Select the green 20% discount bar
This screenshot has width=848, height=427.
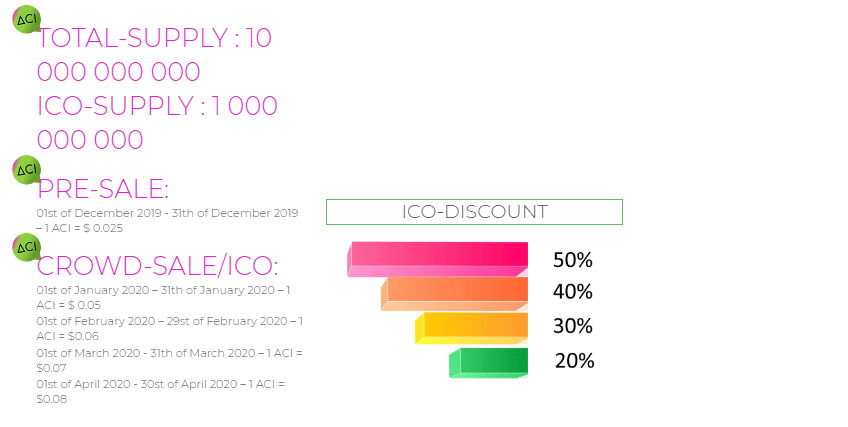tap(489, 361)
